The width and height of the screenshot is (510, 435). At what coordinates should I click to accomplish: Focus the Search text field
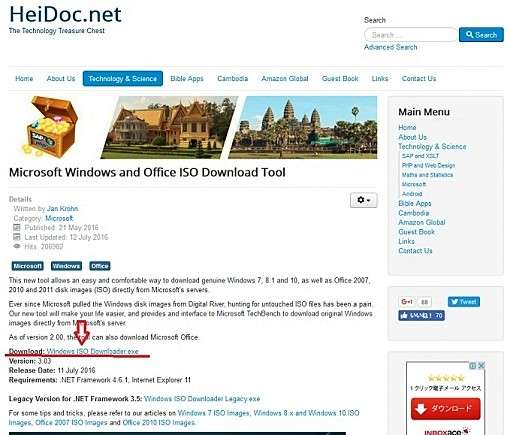pos(411,35)
